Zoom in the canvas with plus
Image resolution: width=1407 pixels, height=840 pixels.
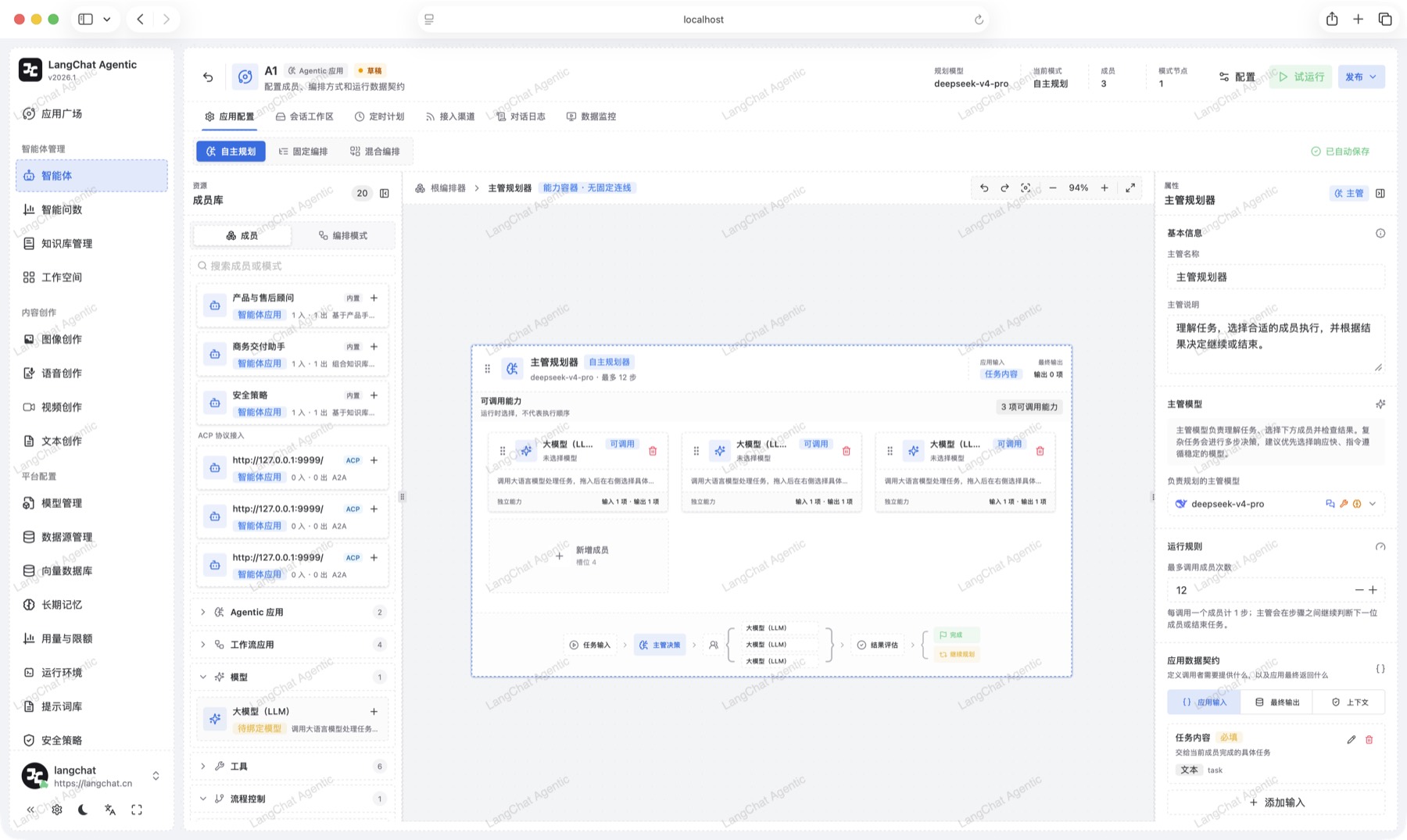(1104, 188)
